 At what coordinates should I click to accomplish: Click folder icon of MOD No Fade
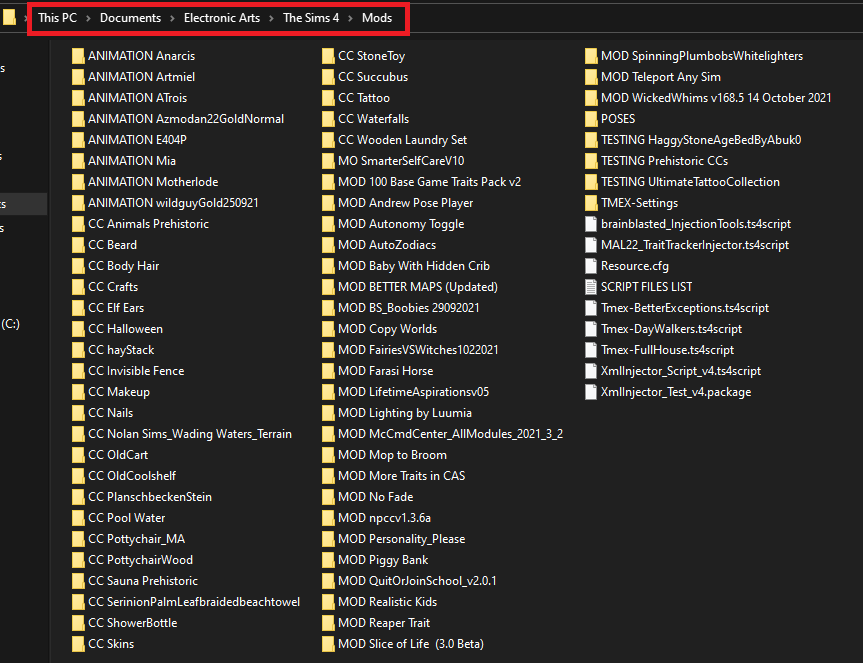point(328,497)
